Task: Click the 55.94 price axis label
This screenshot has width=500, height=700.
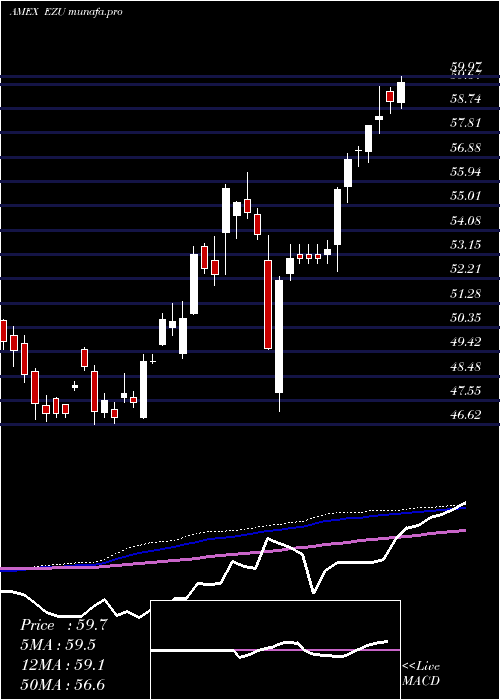Action: click(x=466, y=171)
